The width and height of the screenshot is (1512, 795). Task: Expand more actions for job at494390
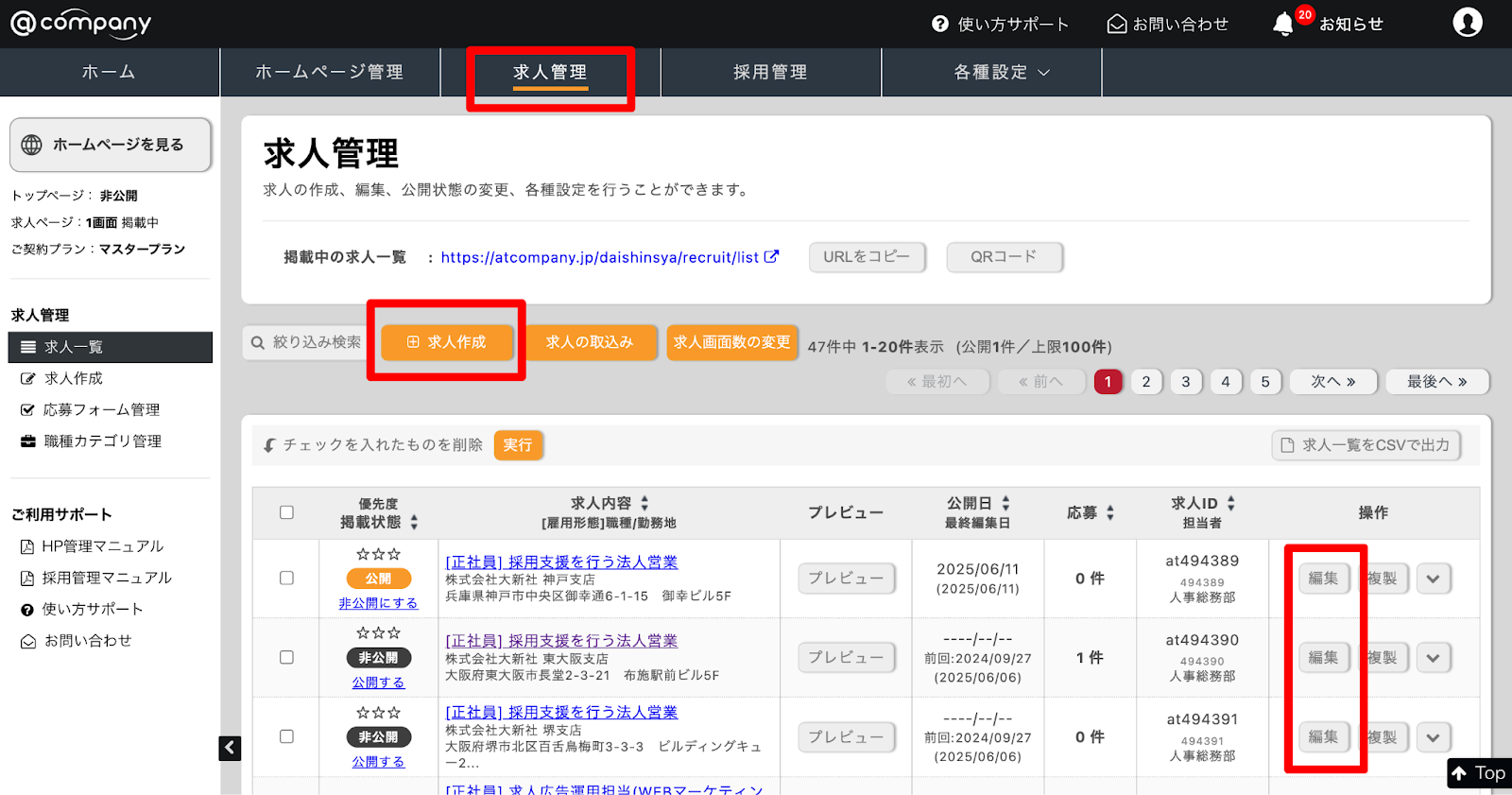point(1434,658)
